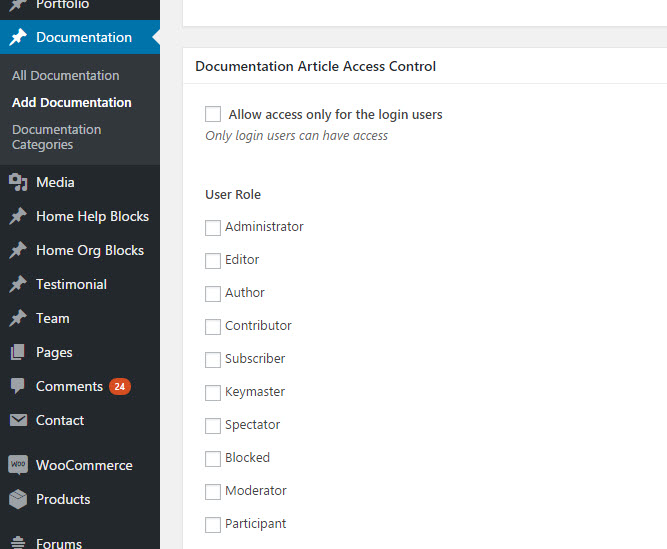Click the Media library icon
This screenshot has height=549, width=667.
click(x=18, y=182)
